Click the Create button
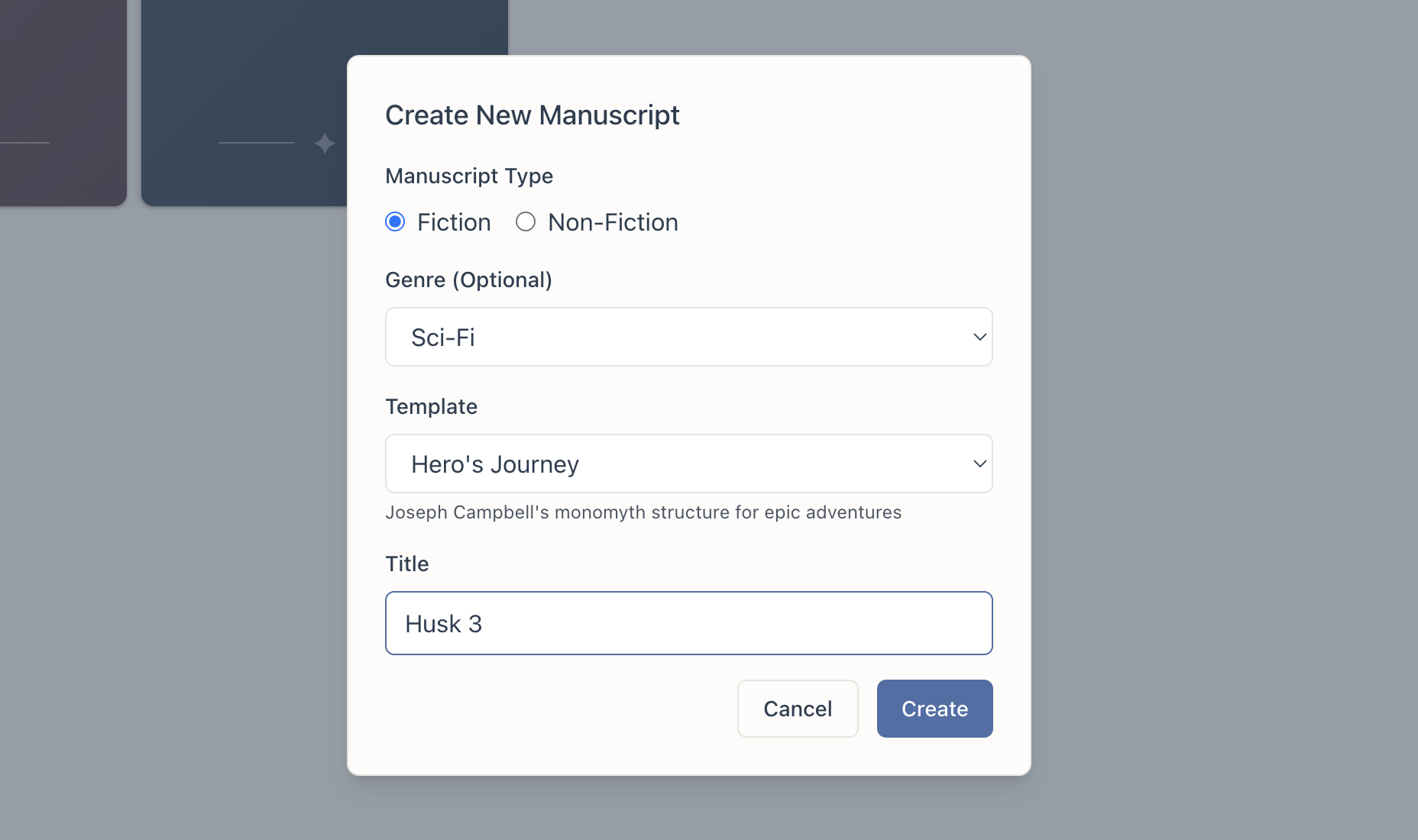Screen dimensions: 1418x840 pyautogui.click(x=934, y=709)
